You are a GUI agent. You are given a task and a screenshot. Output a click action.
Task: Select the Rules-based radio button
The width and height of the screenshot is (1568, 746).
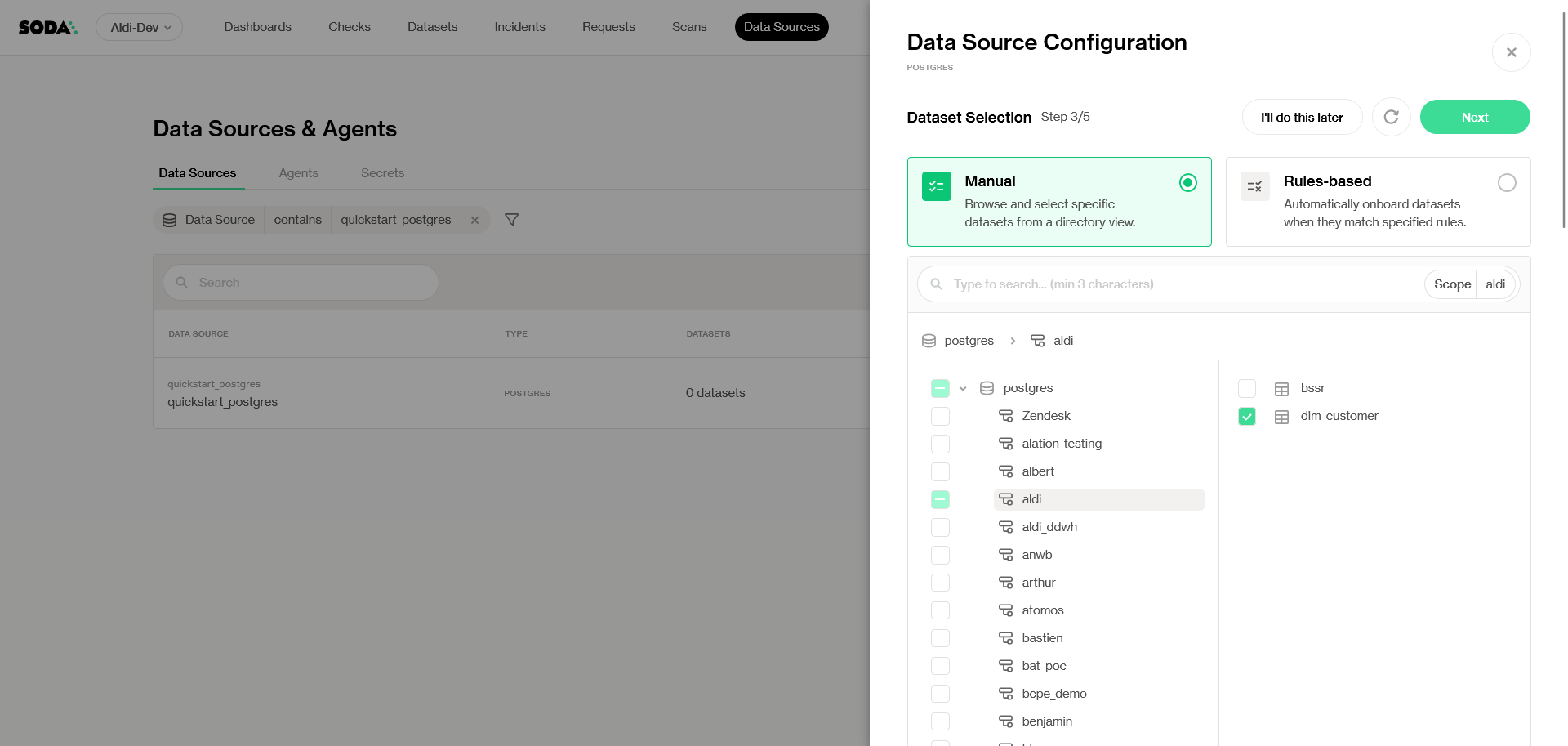tap(1506, 183)
